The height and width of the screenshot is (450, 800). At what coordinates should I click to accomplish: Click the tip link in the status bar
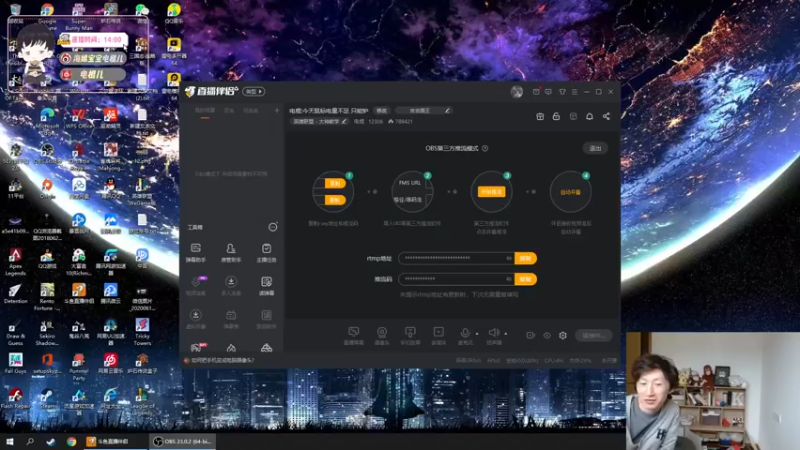222,360
